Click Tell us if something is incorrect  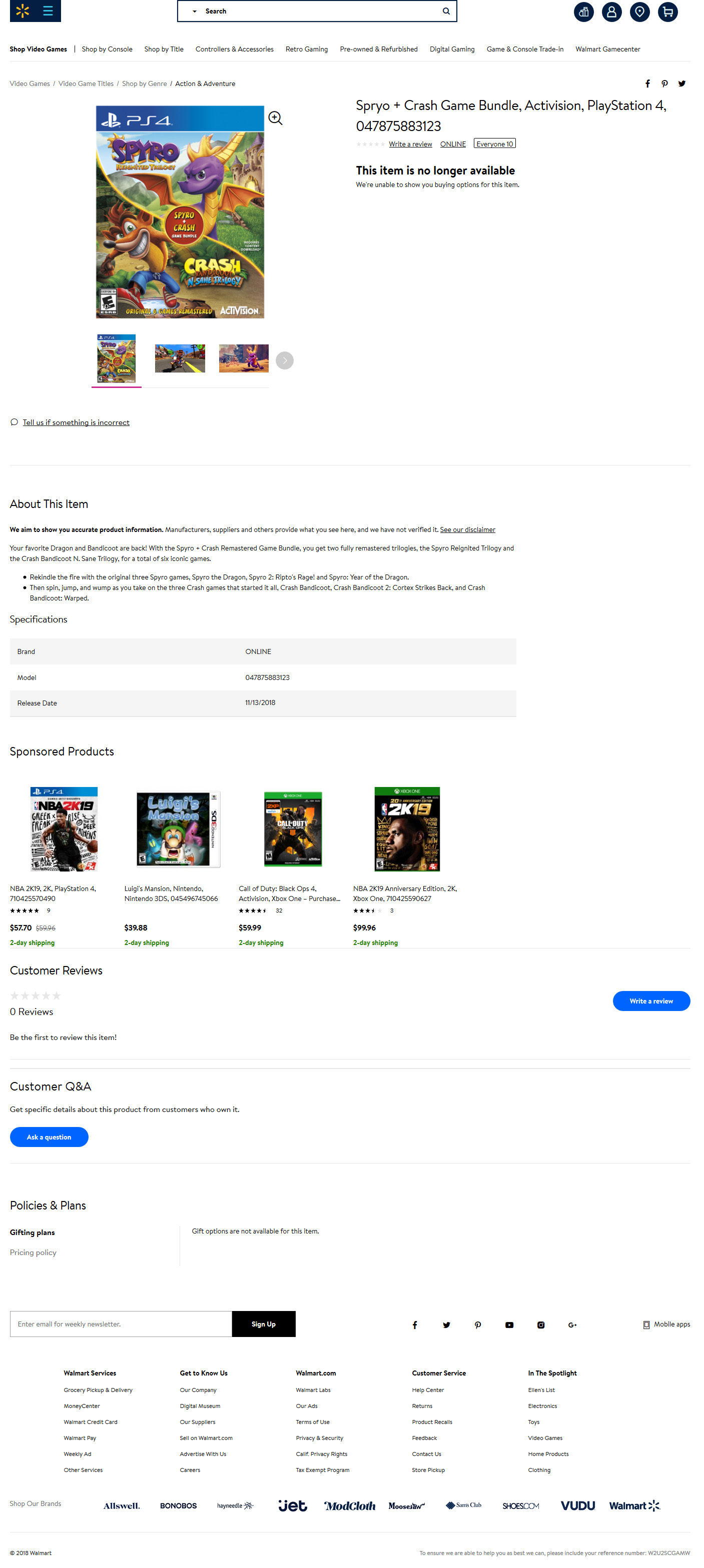76,422
